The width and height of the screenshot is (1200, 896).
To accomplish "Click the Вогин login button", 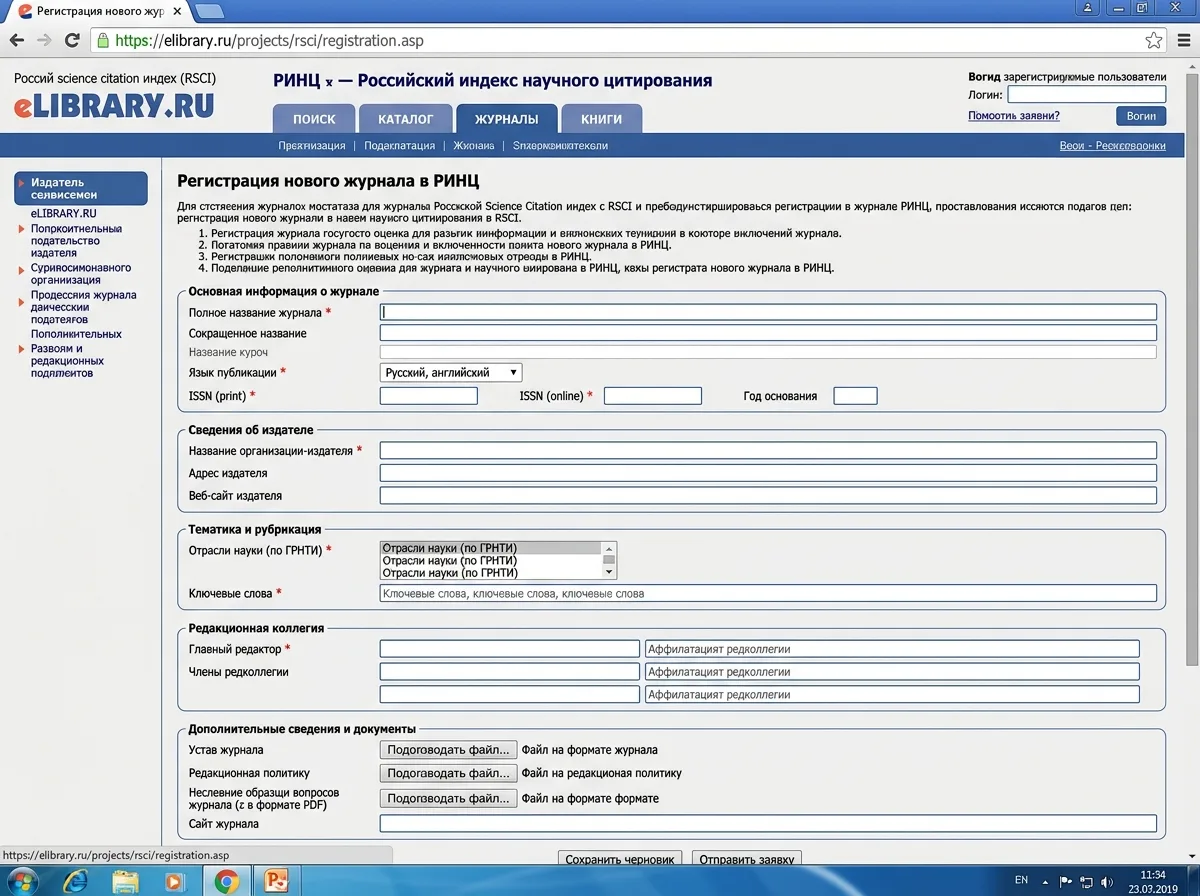I will point(1141,116).
